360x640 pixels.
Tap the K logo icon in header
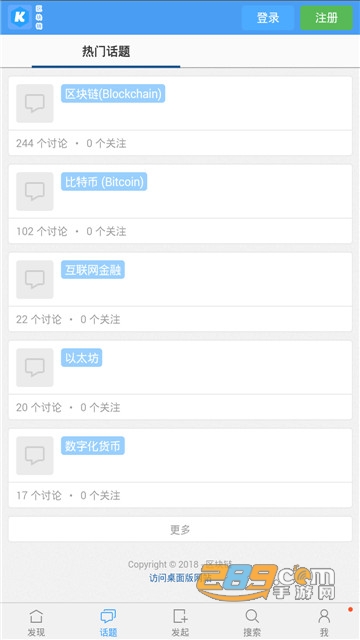20,17
